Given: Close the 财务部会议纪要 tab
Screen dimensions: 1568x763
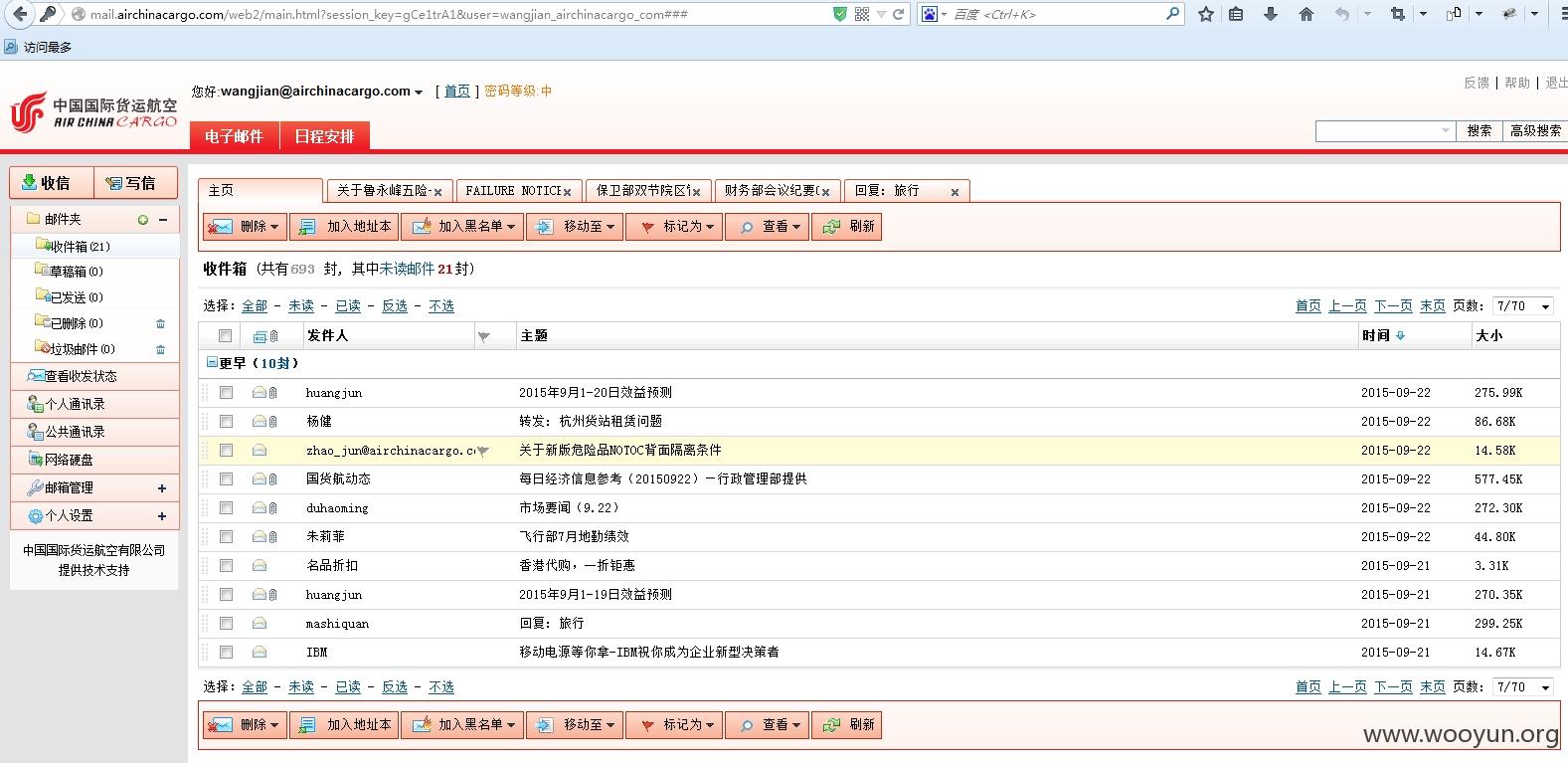Looking at the screenshot, I should click(x=825, y=192).
